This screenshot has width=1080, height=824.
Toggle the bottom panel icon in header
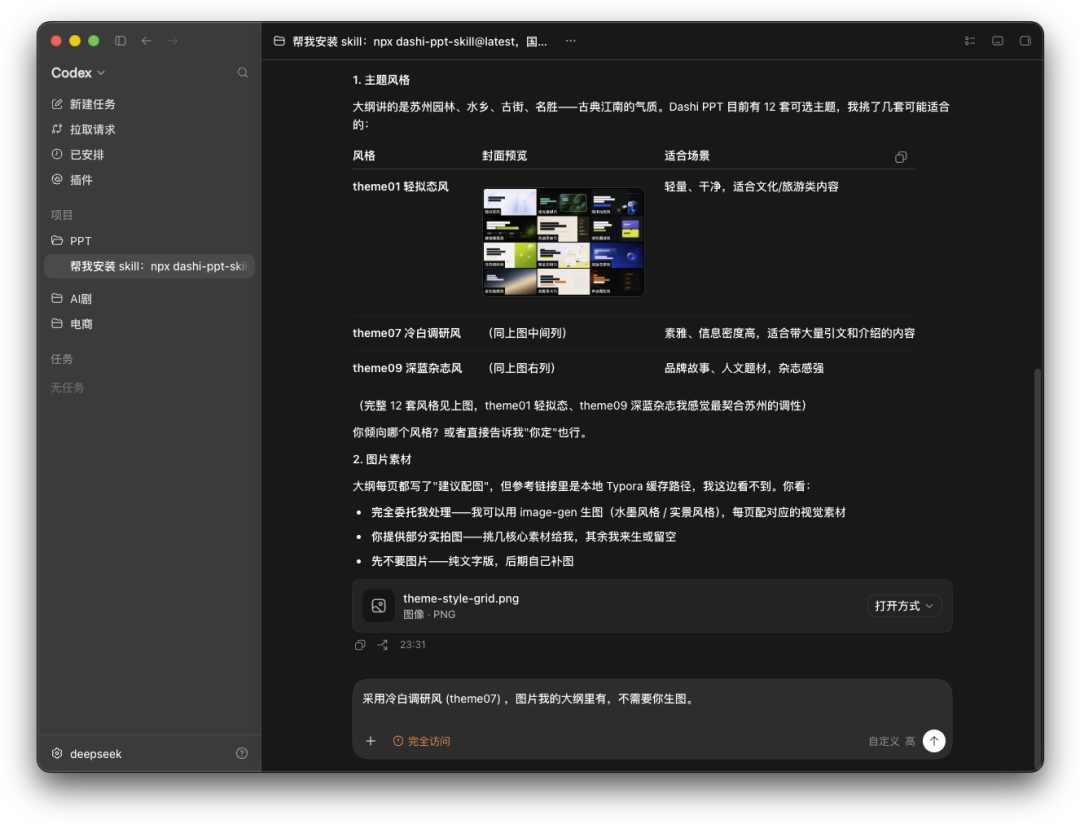997,41
